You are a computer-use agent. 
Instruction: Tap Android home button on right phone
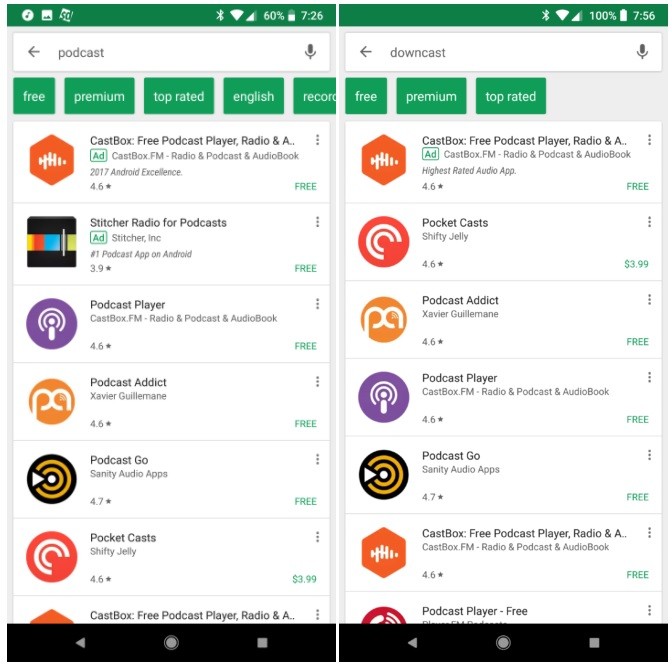pyautogui.click(x=503, y=642)
